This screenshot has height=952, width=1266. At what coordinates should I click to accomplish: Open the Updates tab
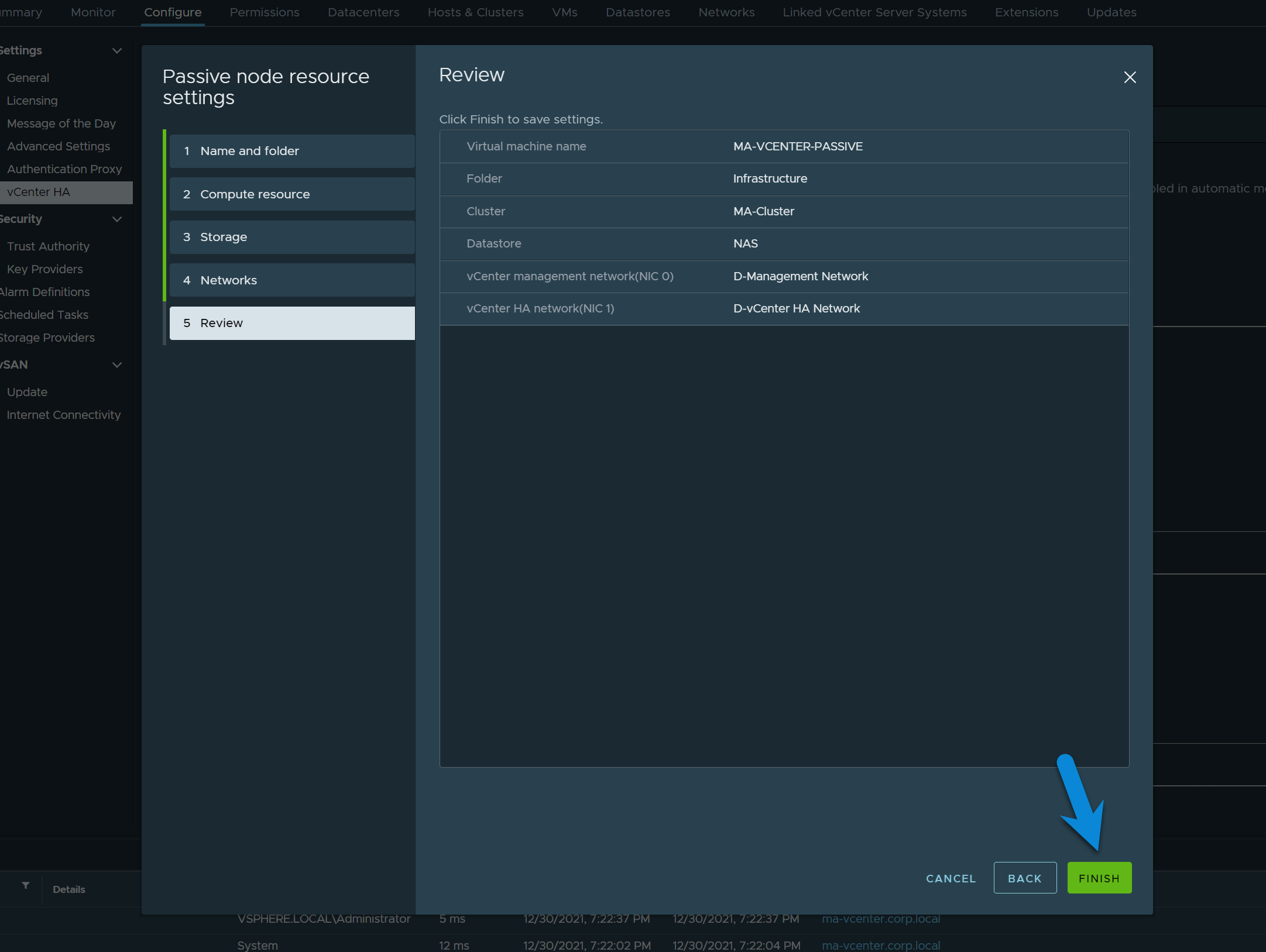coord(1111,12)
